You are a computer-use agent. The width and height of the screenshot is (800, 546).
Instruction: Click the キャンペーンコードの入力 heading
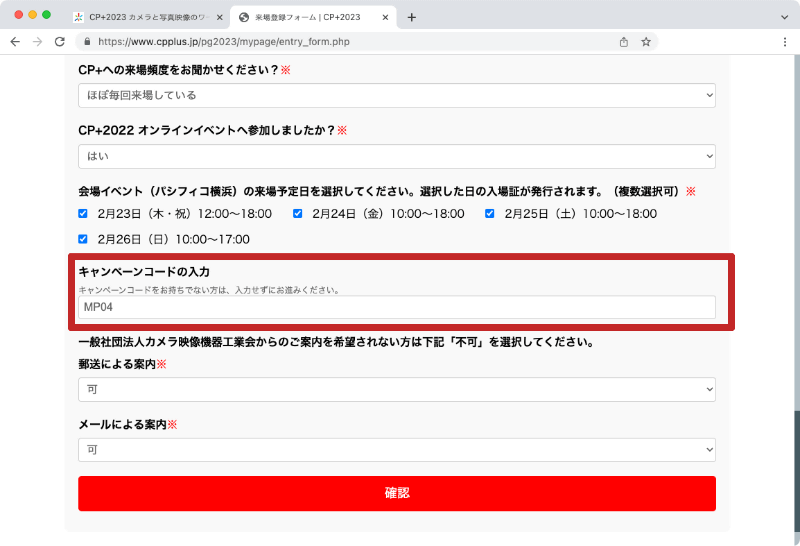(x=144, y=271)
